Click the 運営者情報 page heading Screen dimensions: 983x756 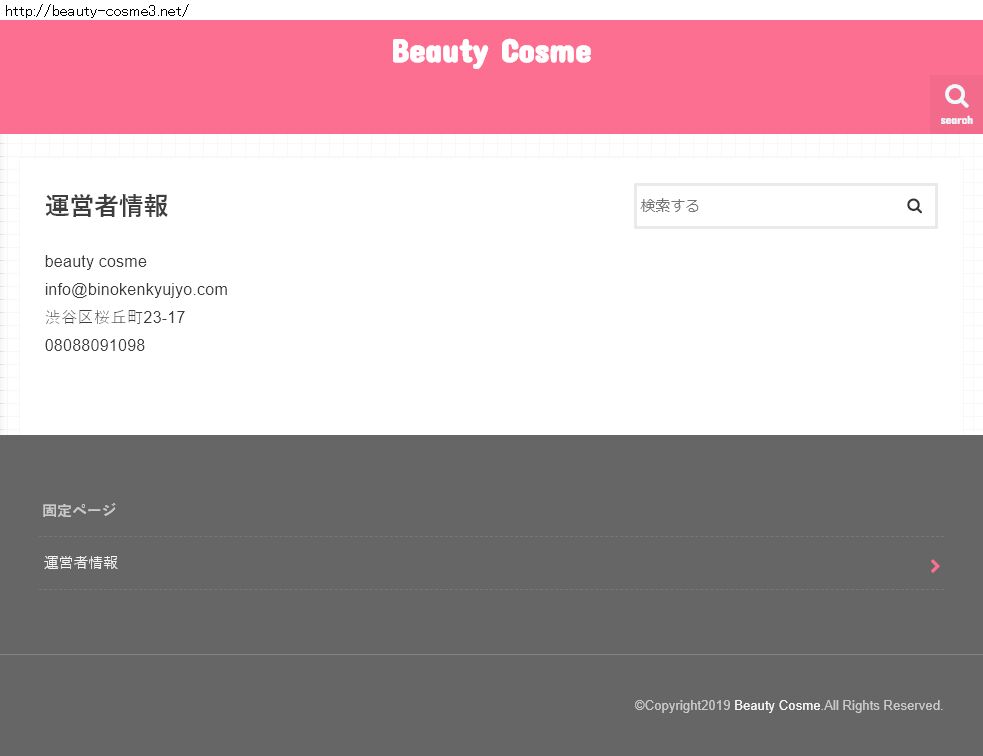(106, 206)
